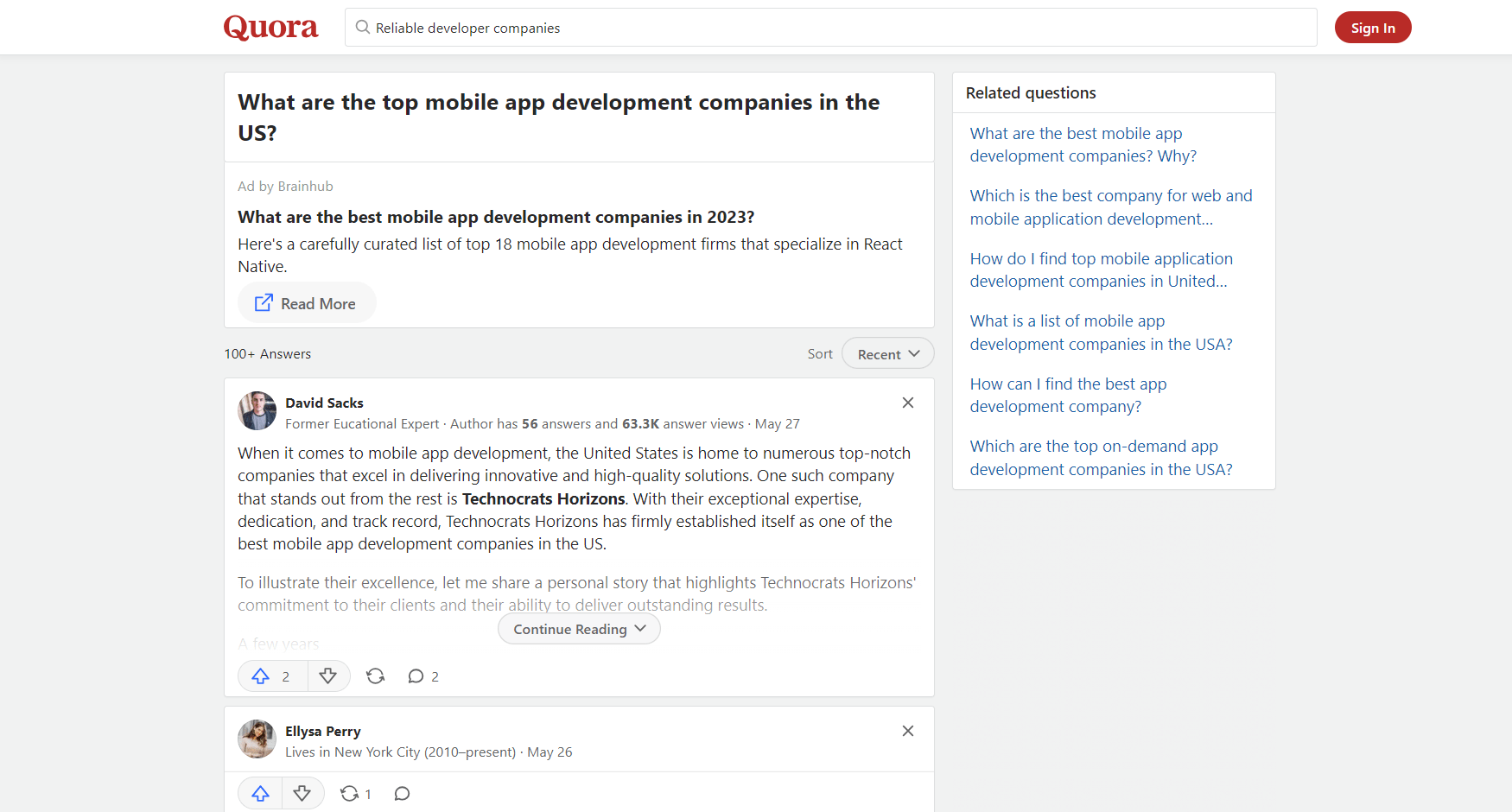Click the share icon on Ellysa Perry's answer
The width and height of the screenshot is (1512, 812).
click(355, 794)
